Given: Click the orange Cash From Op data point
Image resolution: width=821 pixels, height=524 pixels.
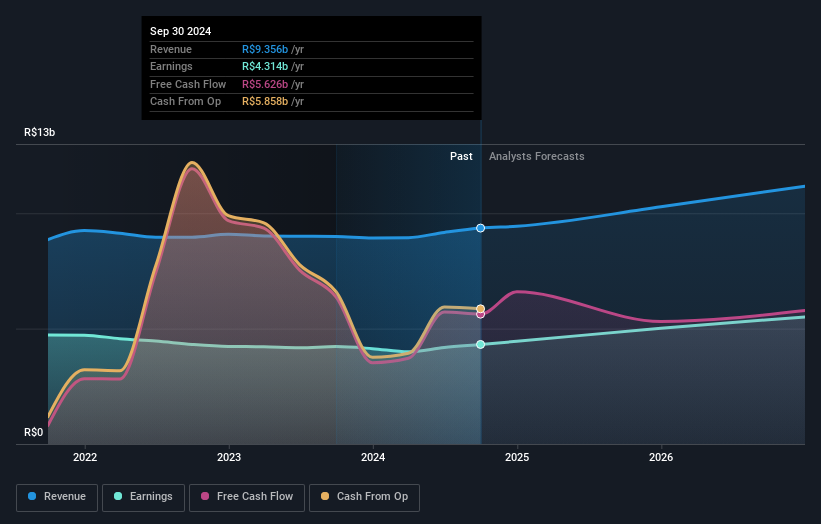Looking at the screenshot, I should click(x=481, y=309).
